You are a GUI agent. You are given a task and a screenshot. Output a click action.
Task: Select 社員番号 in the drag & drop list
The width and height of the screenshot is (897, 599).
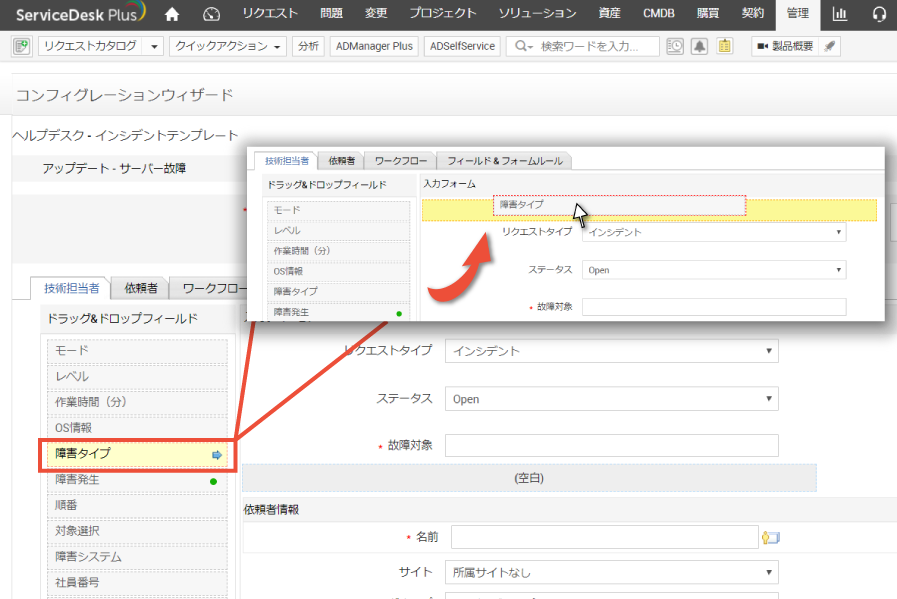click(137, 582)
